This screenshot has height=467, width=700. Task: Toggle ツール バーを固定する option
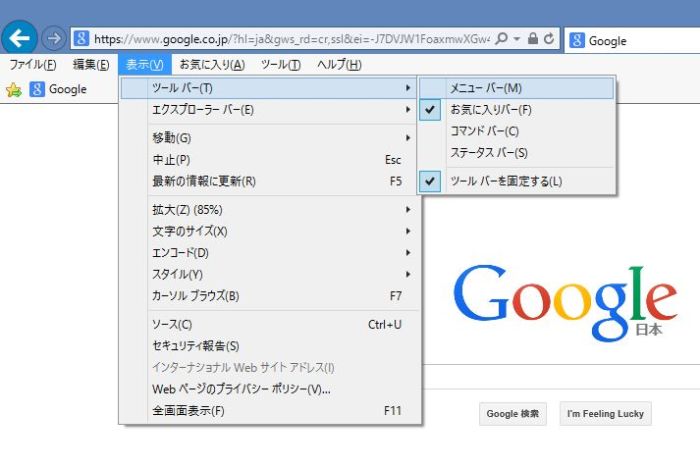(x=506, y=181)
